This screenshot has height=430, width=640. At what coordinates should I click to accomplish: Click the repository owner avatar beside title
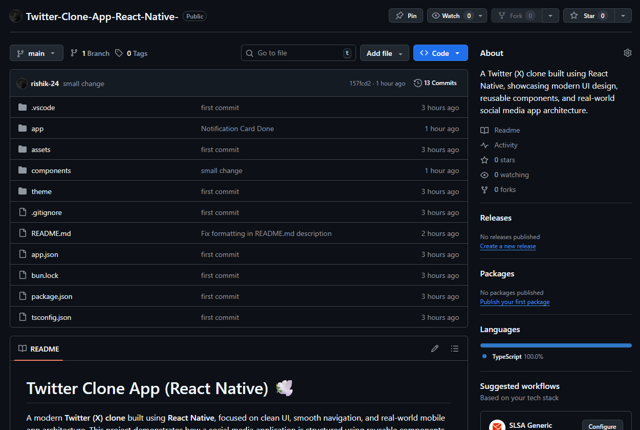16,16
